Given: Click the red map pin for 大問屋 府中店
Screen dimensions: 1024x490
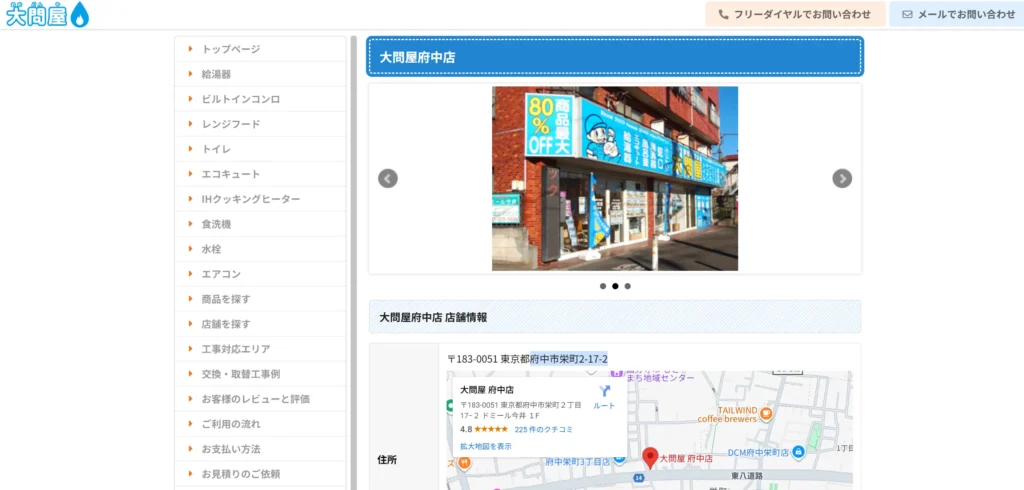Looking at the screenshot, I should (650, 457).
